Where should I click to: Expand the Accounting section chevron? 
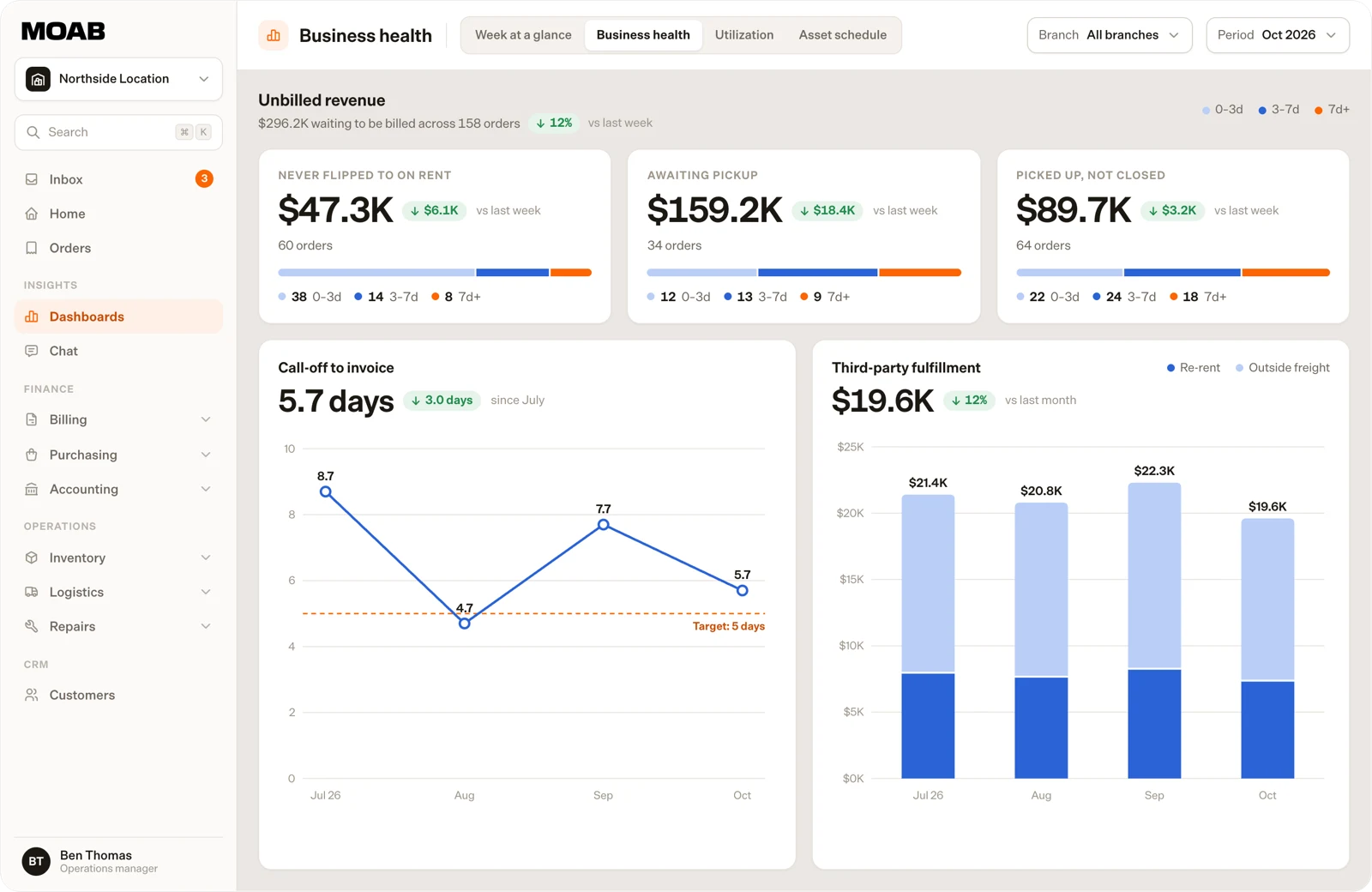pyautogui.click(x=206, y=489)
